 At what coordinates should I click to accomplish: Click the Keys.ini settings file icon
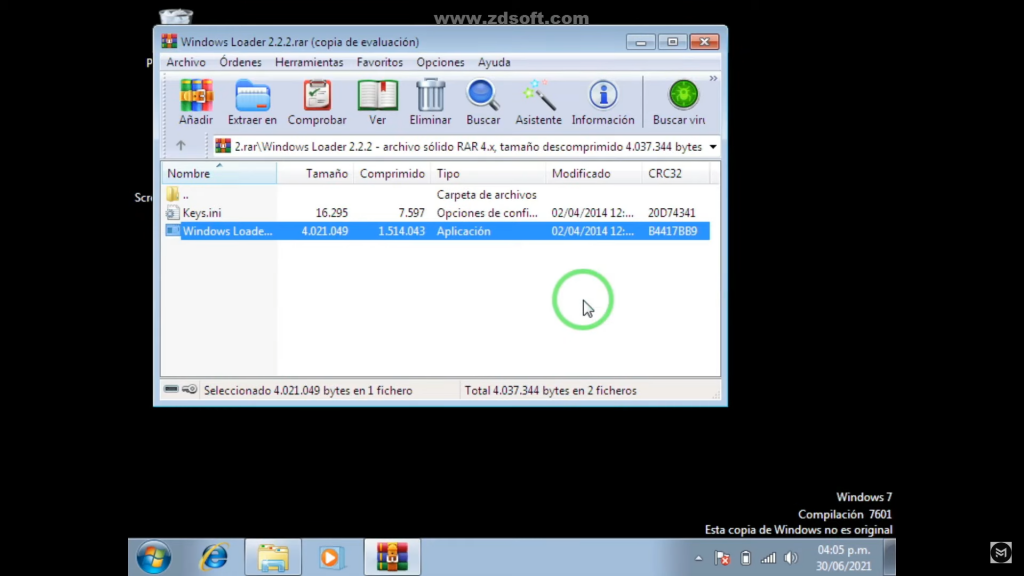172,213
